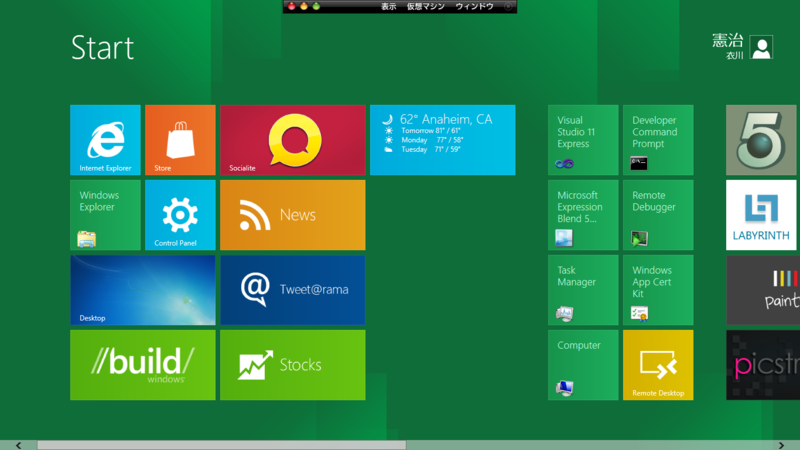Open the Developer Command Prompt tile

(658, 140)
